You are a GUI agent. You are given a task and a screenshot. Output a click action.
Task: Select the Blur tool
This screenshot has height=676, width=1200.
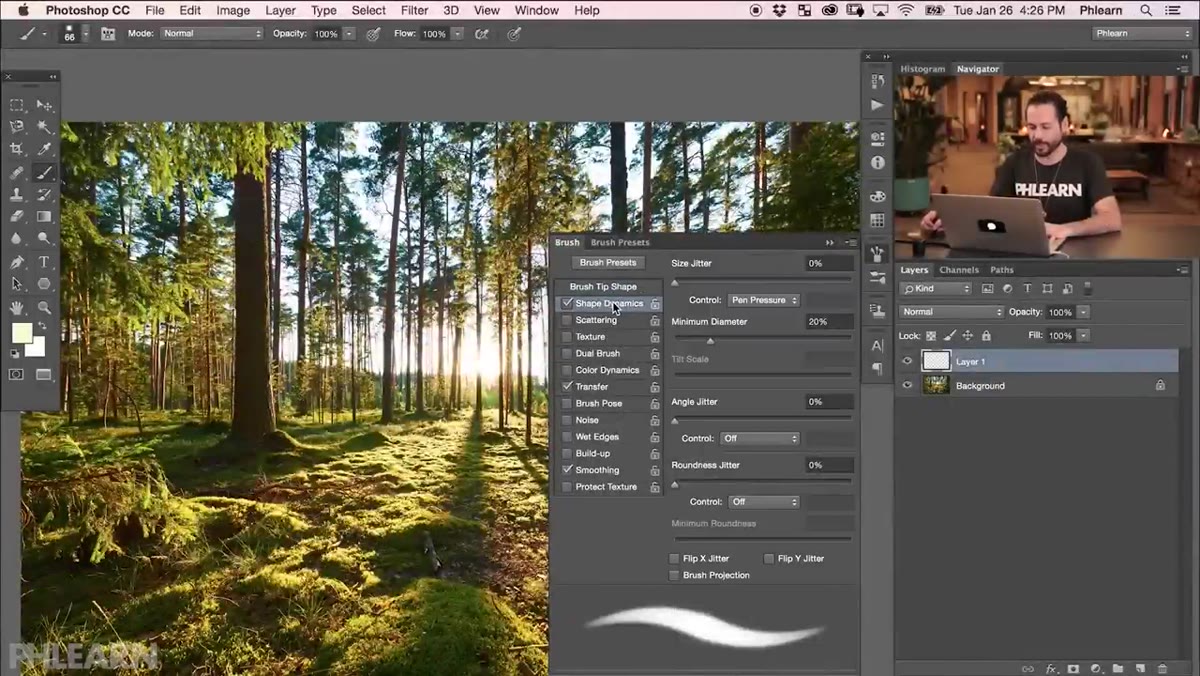tap(17, 239)
